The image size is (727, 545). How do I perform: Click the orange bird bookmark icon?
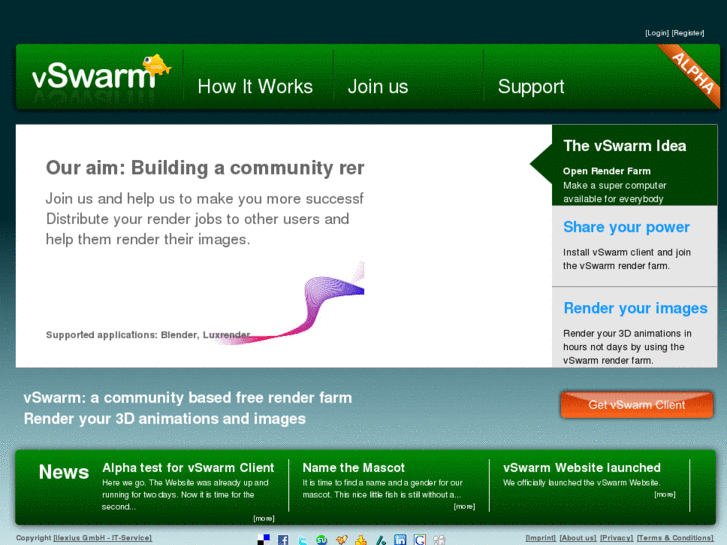[x=342, y=540]
